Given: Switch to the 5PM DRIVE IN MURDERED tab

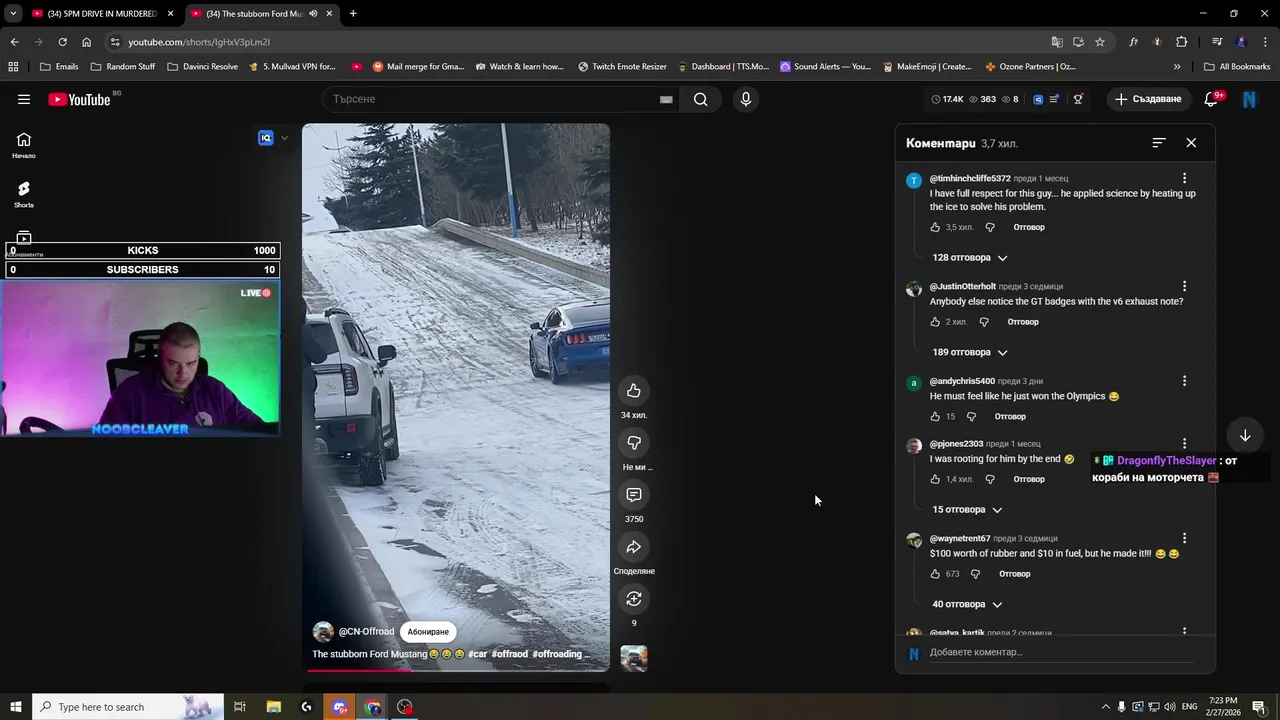Looking at the screenshot, I should point(103,14).
